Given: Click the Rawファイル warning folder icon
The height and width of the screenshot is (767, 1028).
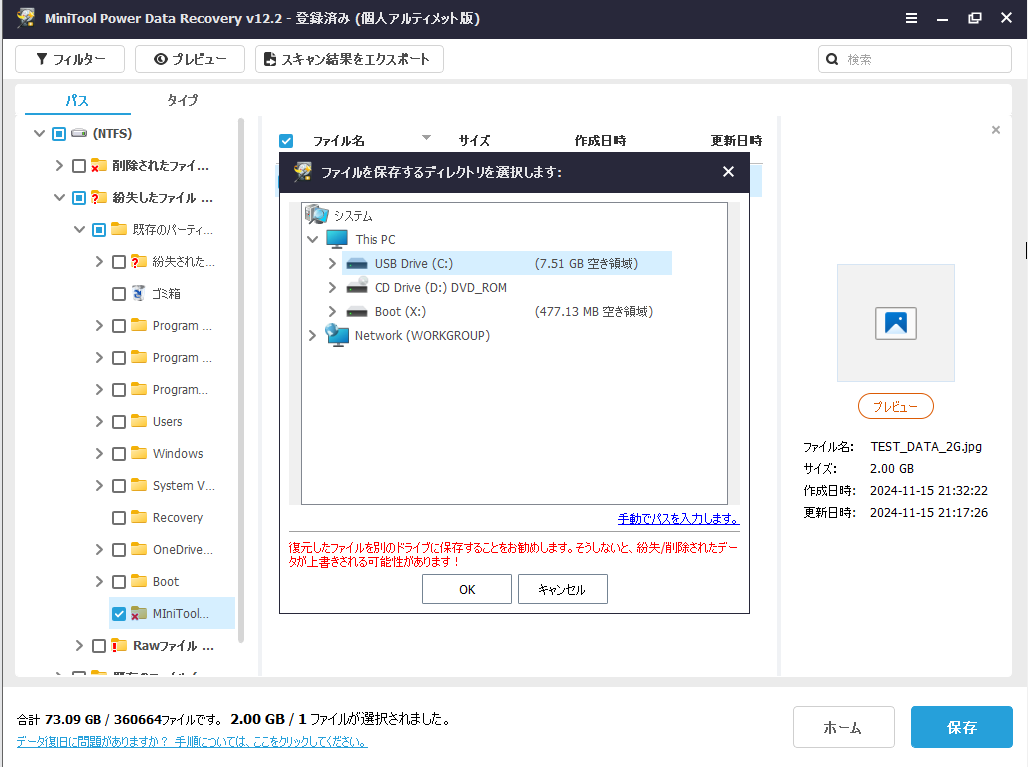Looking at the screenshot, I should [x=119, y=646].
